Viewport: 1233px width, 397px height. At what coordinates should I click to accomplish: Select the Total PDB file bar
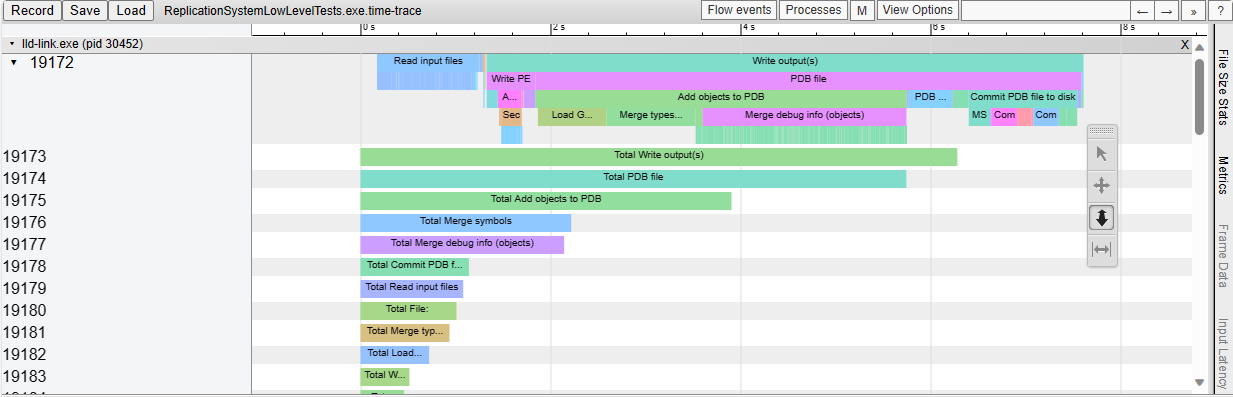[x=633, y=178]
